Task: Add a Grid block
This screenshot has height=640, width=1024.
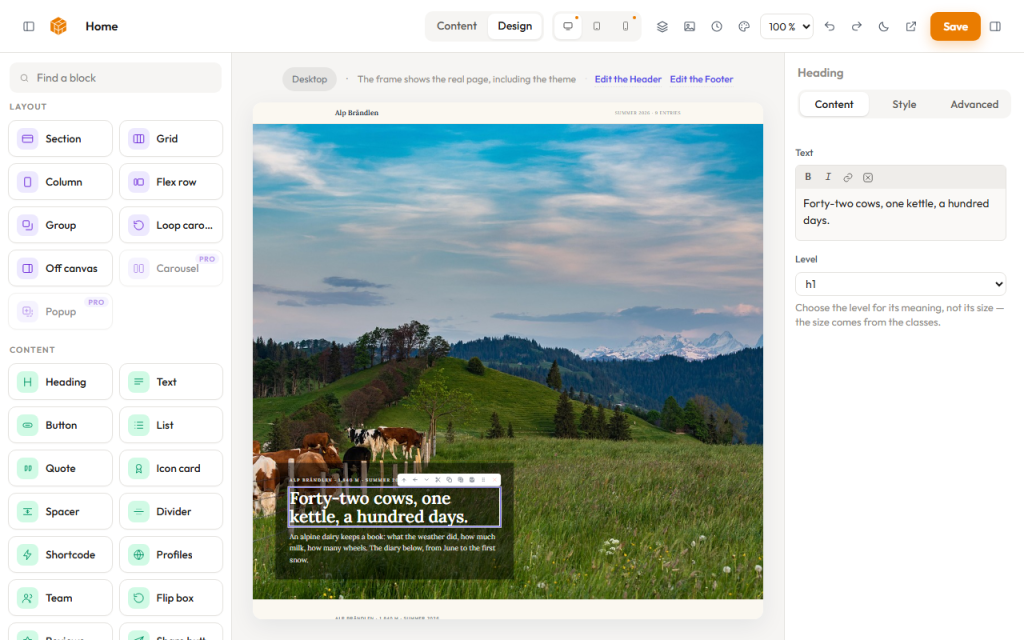Action: pos(171,138)
